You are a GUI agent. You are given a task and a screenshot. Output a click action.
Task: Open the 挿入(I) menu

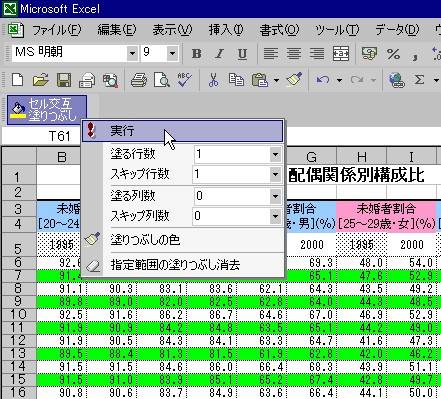click(226, 30)
